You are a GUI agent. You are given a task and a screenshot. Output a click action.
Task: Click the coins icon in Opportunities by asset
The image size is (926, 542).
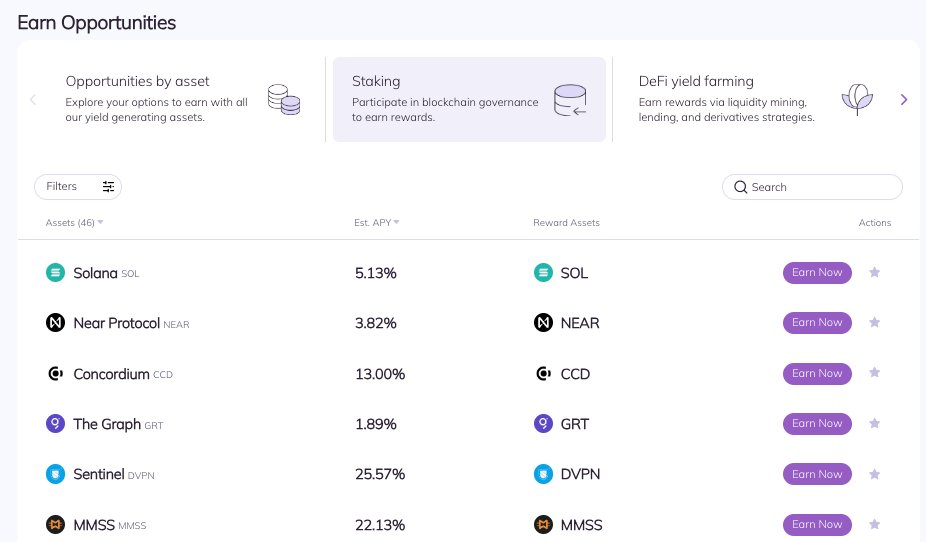coord(284,99)
